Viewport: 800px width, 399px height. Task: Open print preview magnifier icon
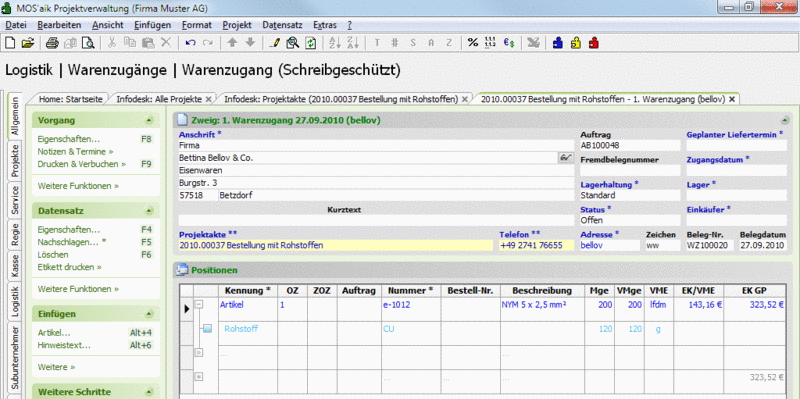coord(89,43)
